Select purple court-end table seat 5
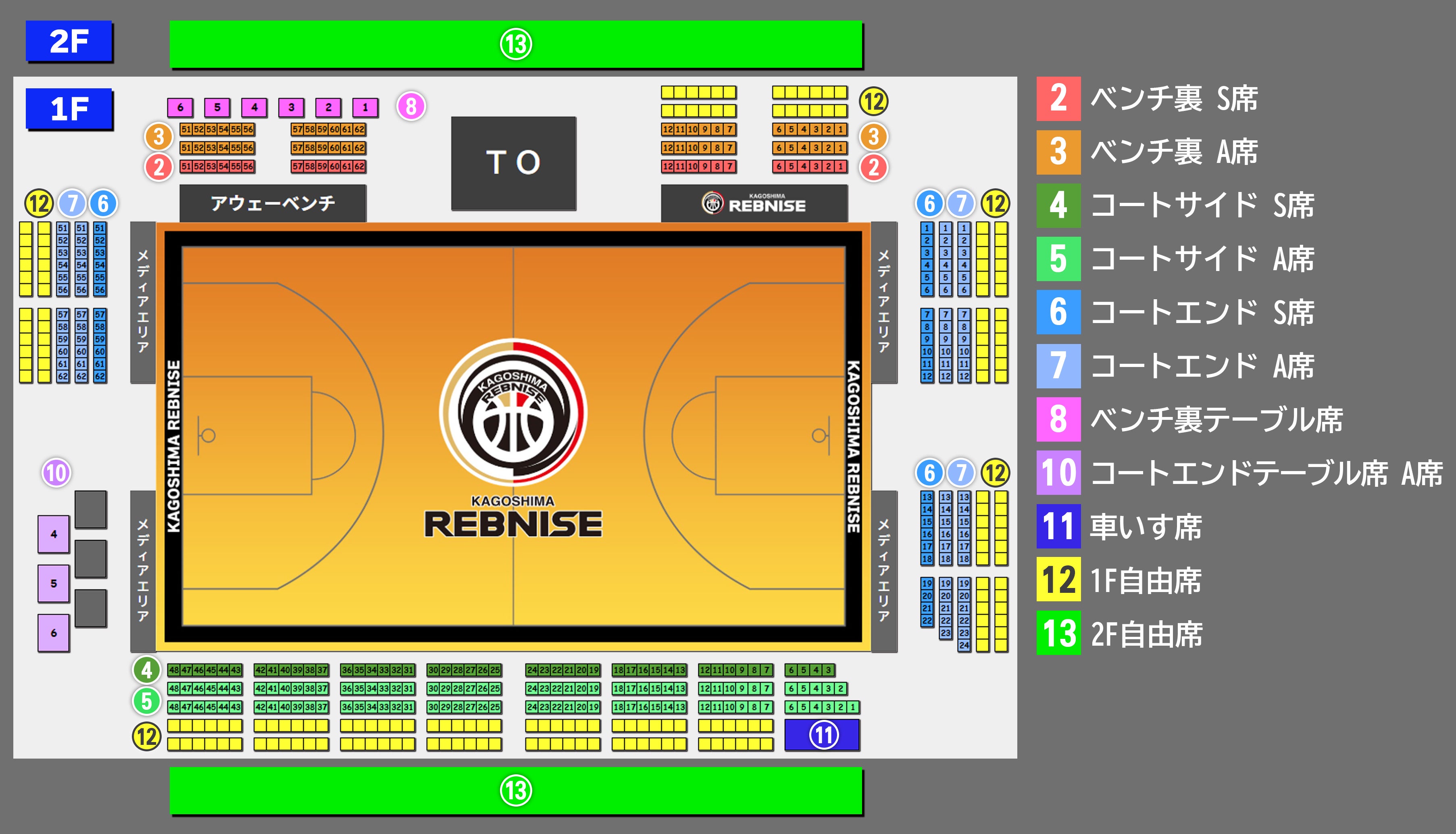The width and height of the screenshot is (1456, 834). pyautogui.click(x=54, y=584)
